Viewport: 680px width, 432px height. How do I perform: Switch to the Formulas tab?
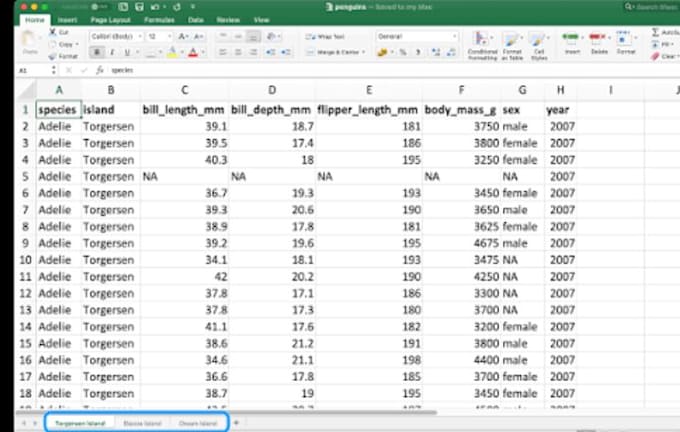coord(159,20)
